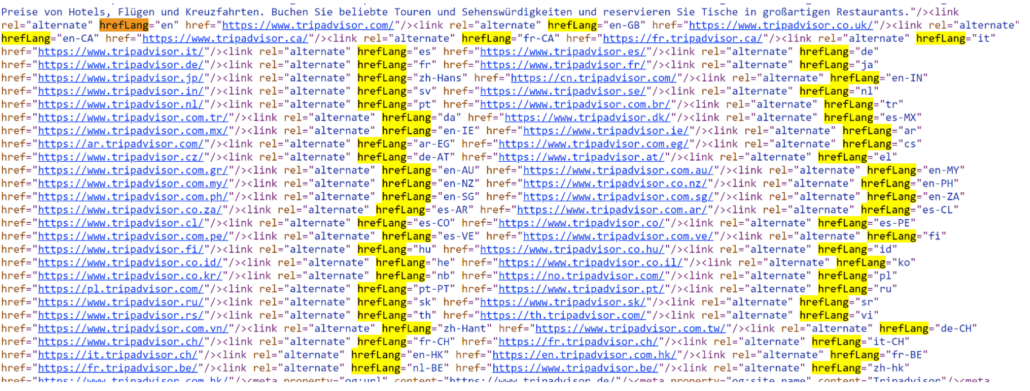The image size is (1030, 391).
Task: Click the https://www.tripadvisor.sk/ URL
Action: (x=562, y=301)
